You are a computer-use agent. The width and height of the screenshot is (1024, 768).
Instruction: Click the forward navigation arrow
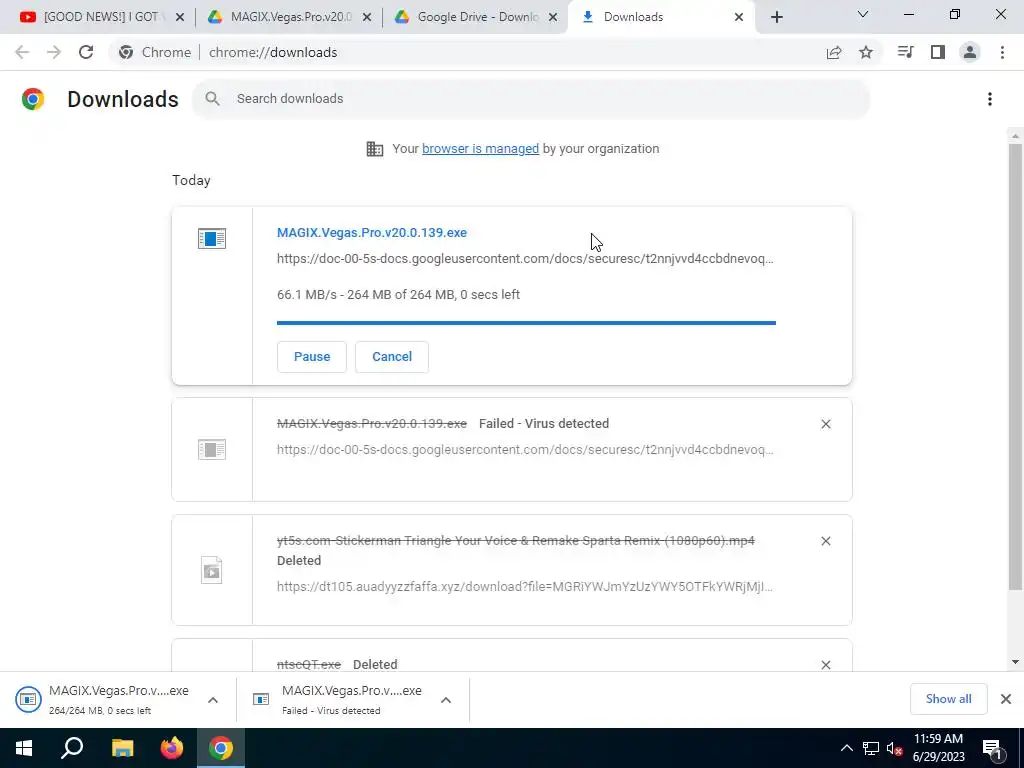pos(54,52)
